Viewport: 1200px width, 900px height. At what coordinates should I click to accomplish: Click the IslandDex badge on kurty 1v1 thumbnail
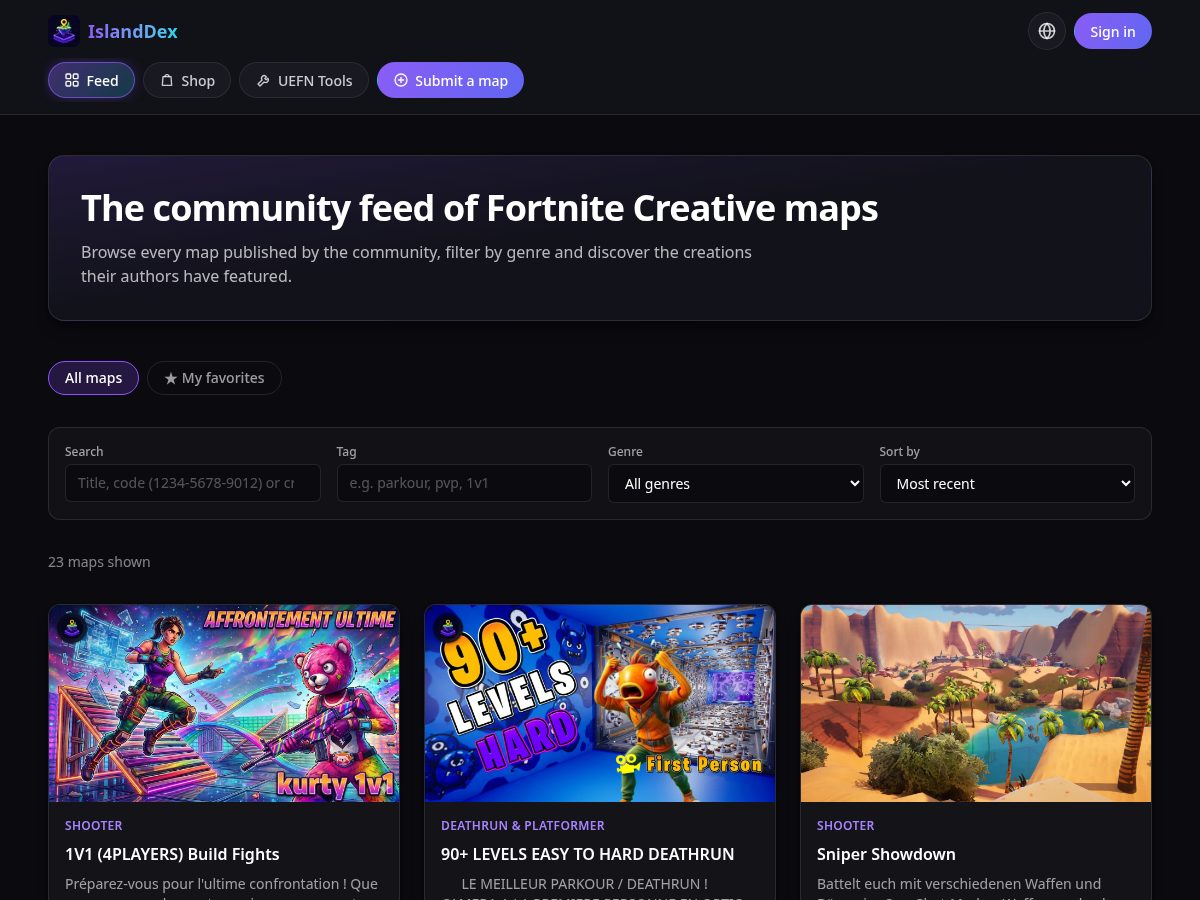coord(71,627)
